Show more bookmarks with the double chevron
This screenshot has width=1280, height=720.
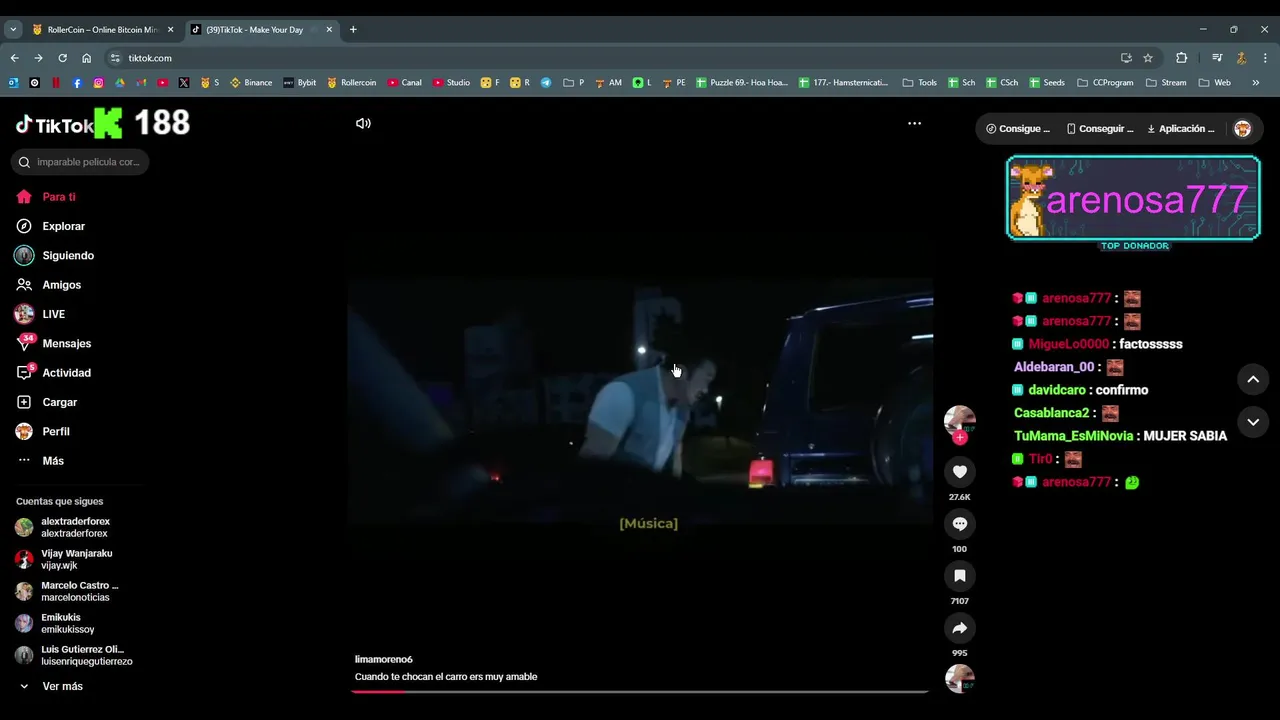point(1256,83)
